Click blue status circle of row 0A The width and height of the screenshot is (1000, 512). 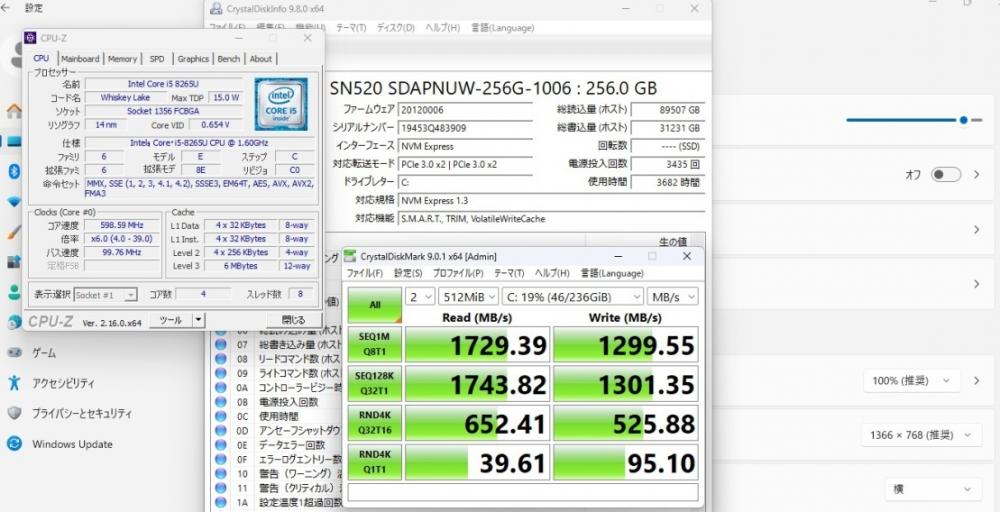tap(221, 388)
